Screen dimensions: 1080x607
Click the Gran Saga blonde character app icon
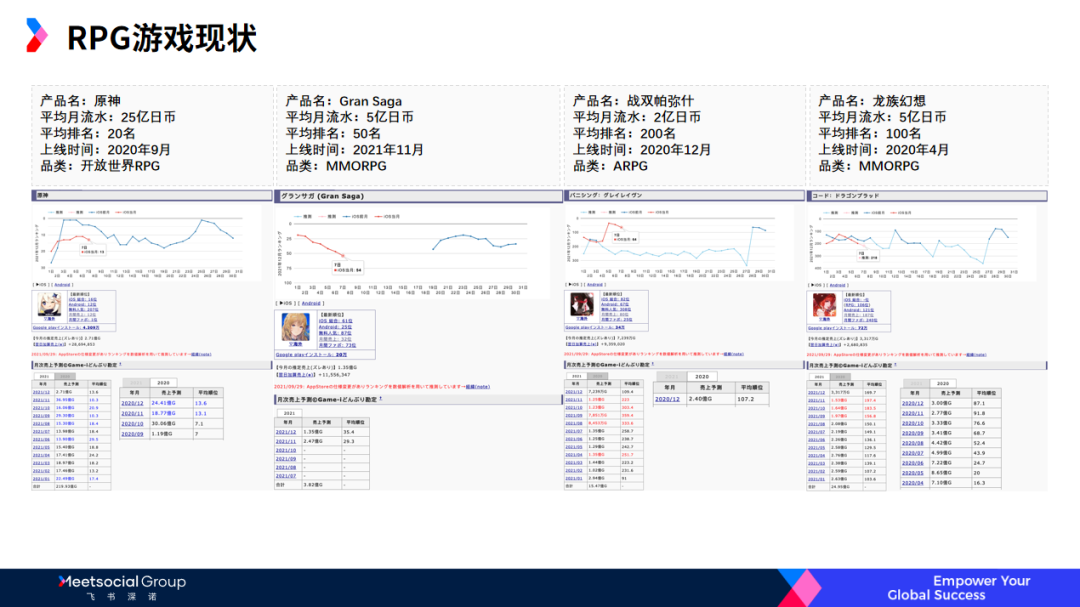[295, 327]
